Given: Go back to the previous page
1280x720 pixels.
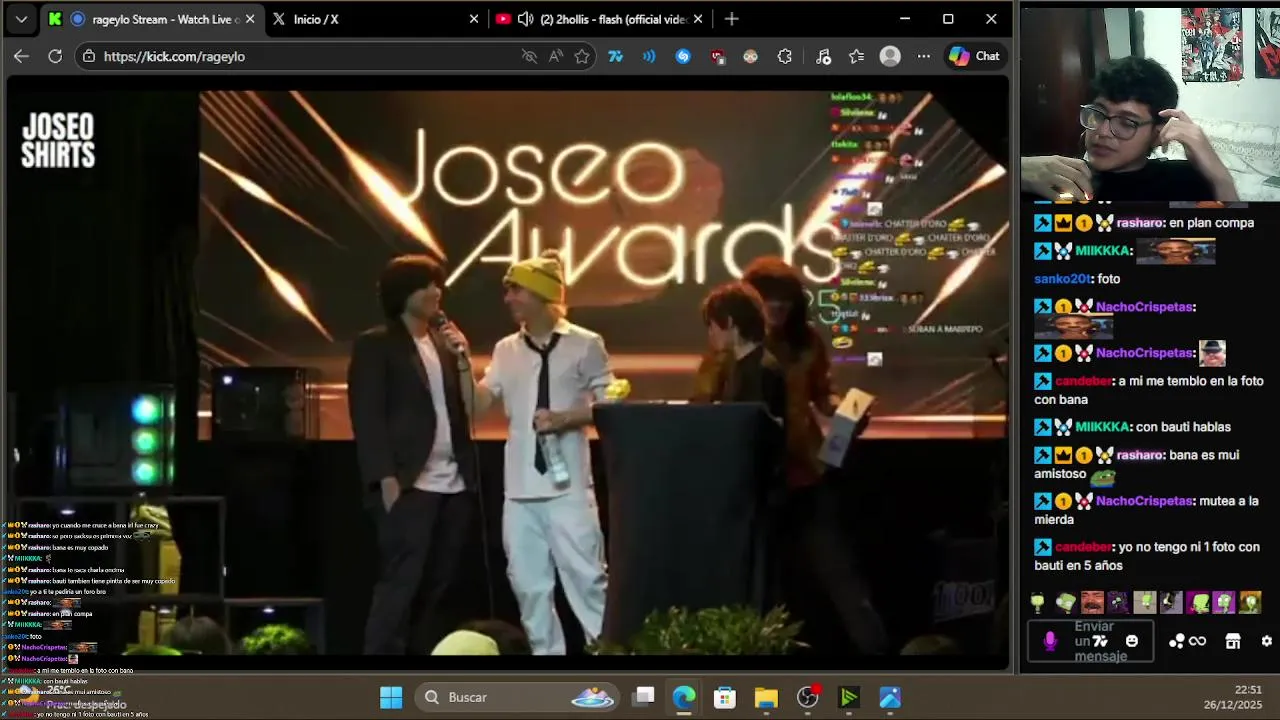Looking at the screenshot, I should tap(21, 56).
